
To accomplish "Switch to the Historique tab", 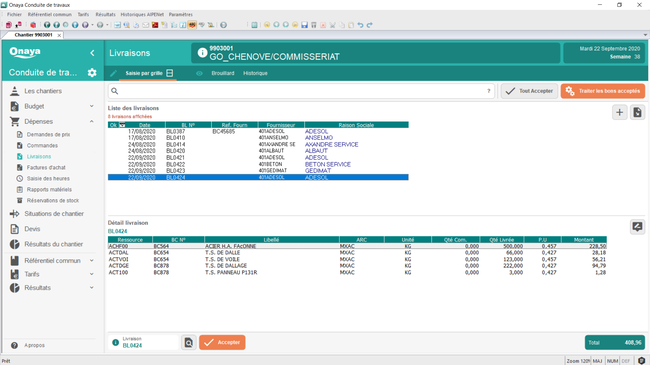I will click(255, 73).
